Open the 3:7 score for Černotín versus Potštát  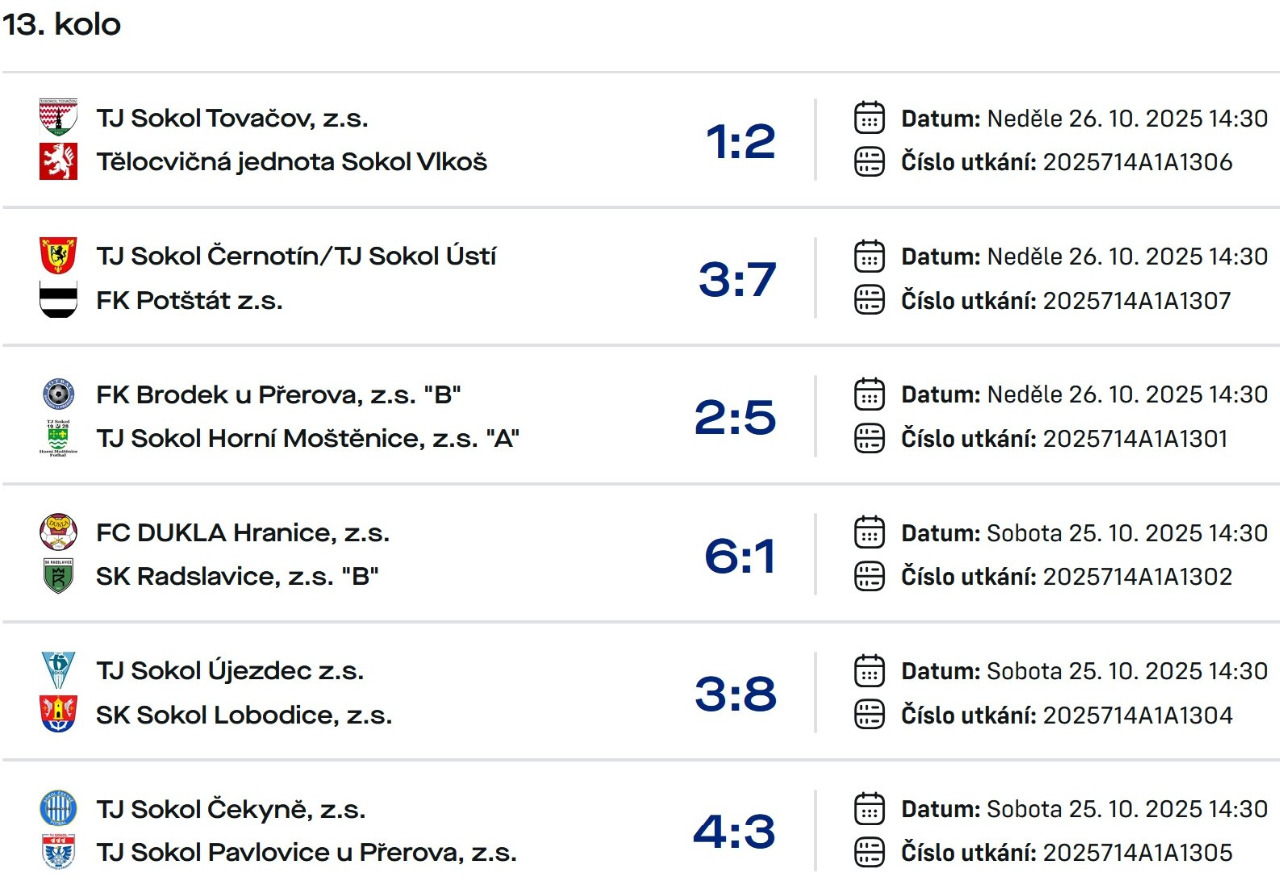pos(737,279)
